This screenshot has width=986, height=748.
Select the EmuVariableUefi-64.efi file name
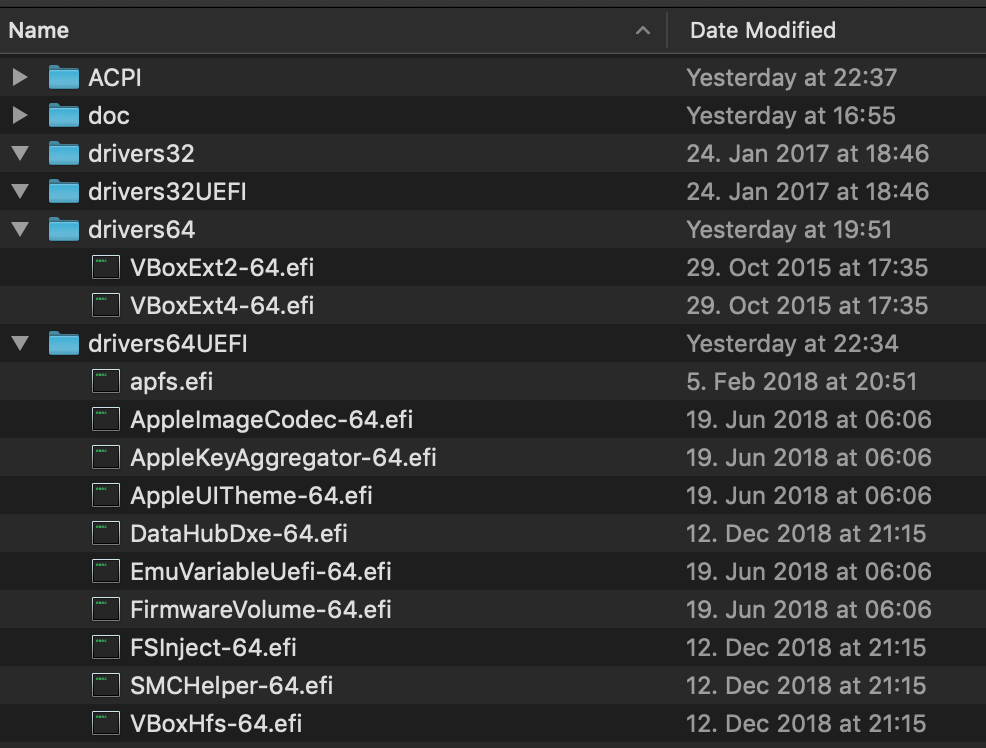[x=260, y=571]
